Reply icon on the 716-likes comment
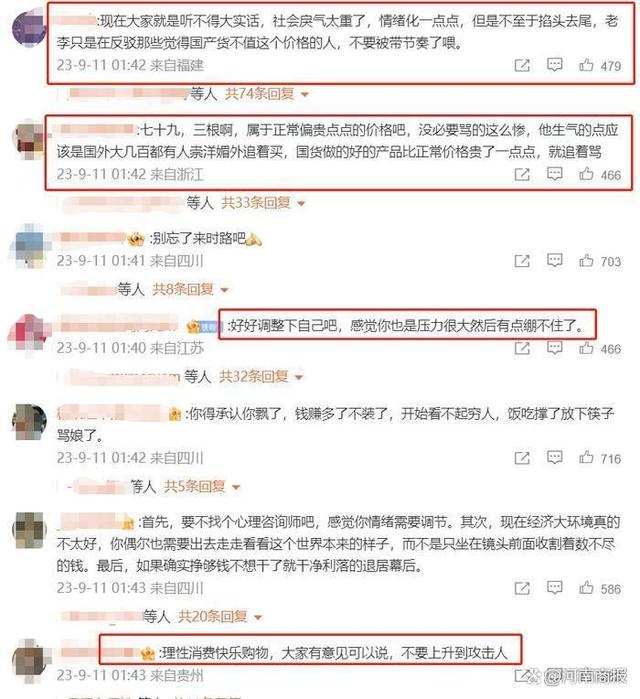The image size is (640, 699). pyautogui.click(x=554, y=458)
